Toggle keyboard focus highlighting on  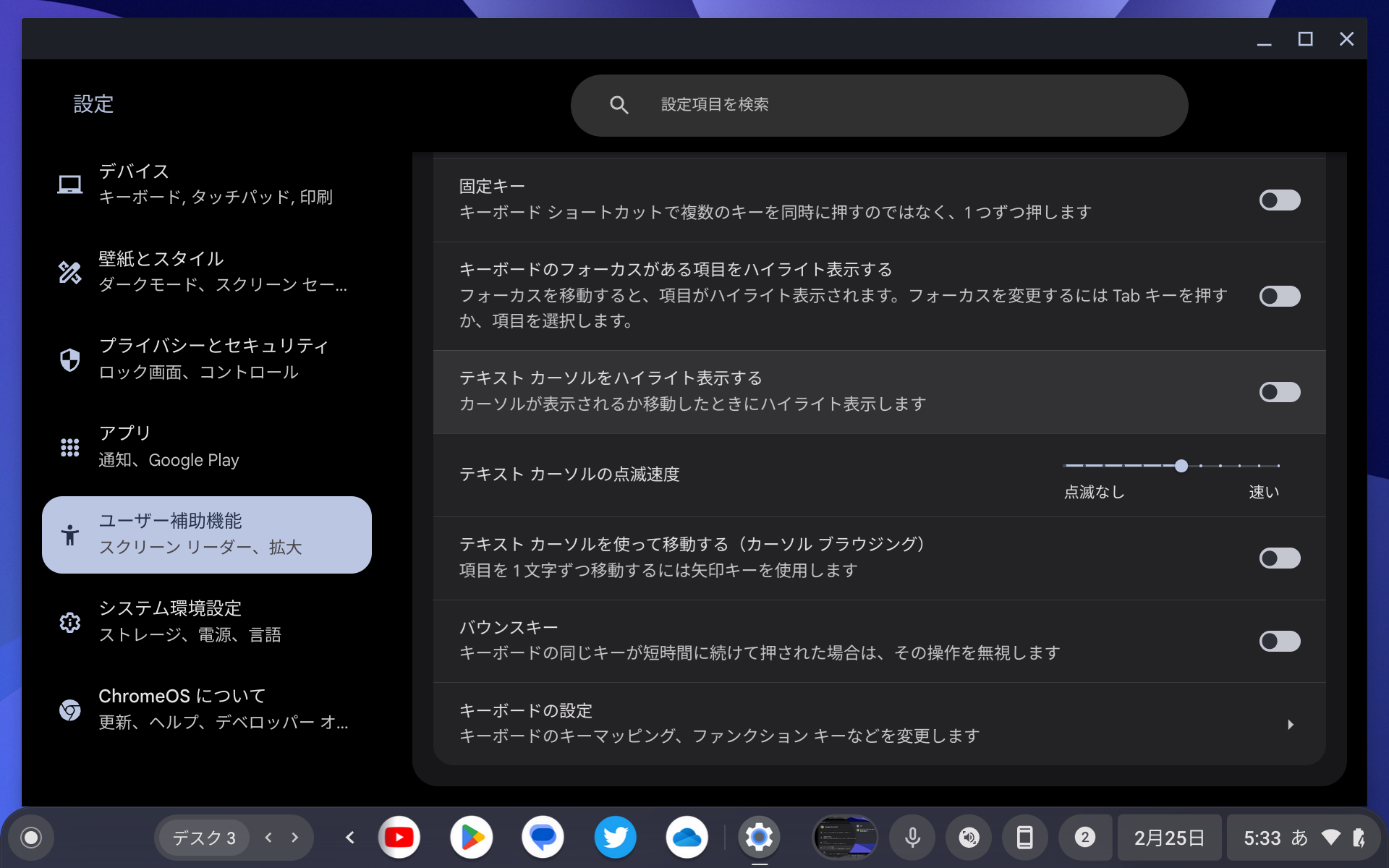coord(1279,296)
